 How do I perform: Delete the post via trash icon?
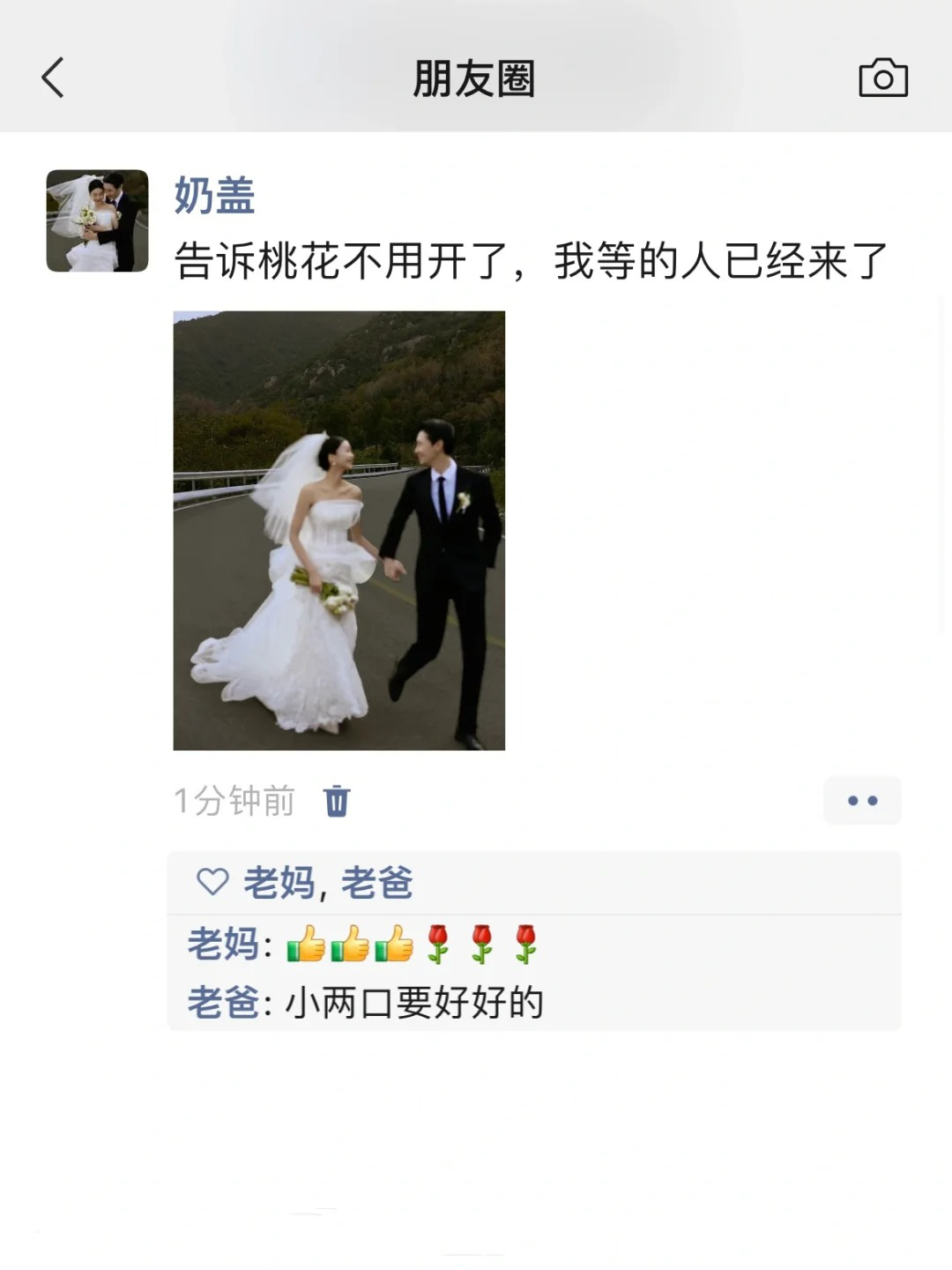pyautogui.click(x=337, y=801)
